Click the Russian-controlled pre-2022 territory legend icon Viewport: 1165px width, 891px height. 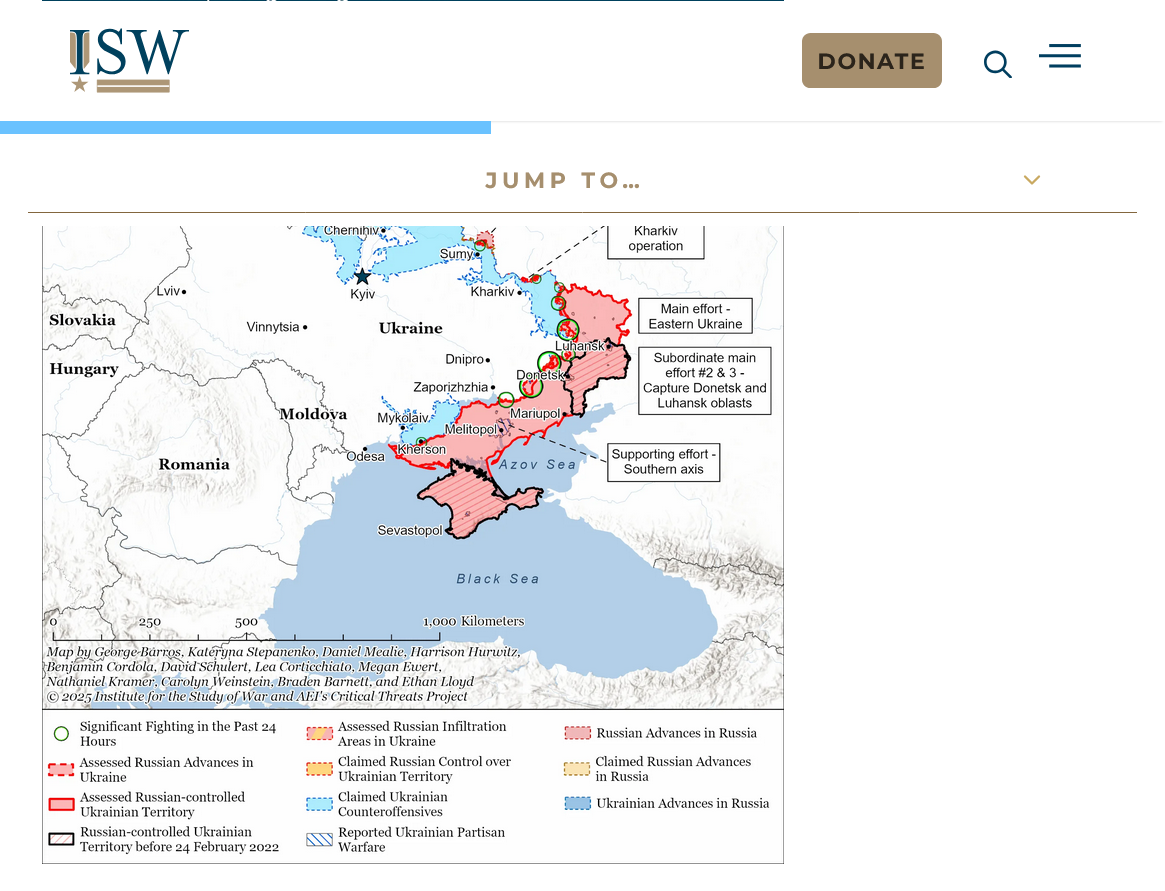61,840
